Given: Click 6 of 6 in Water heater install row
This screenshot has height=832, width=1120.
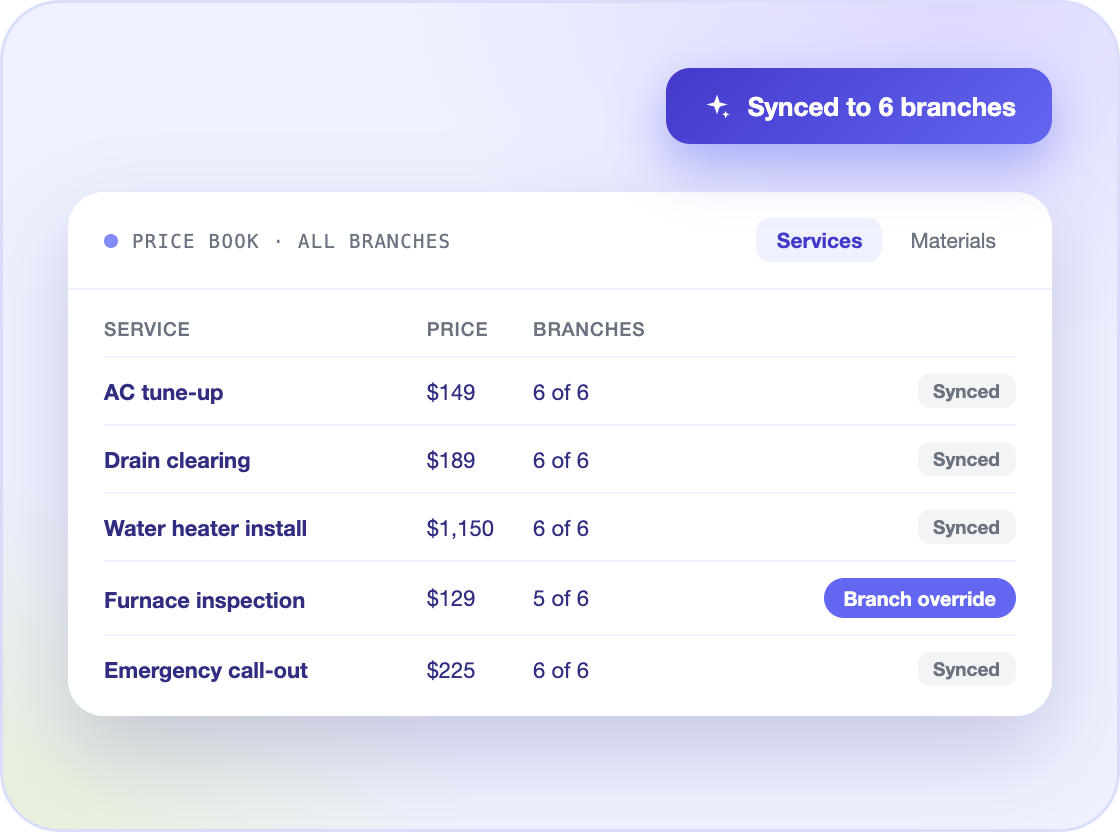Looking at the screenshot, I should point(561,528).
